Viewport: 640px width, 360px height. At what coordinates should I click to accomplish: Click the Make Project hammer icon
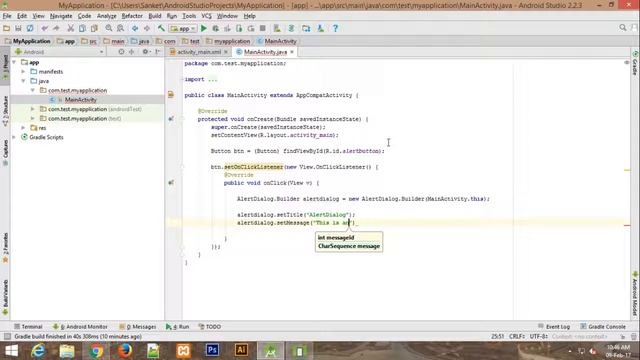pyautogui.click(x=162, y=28)
